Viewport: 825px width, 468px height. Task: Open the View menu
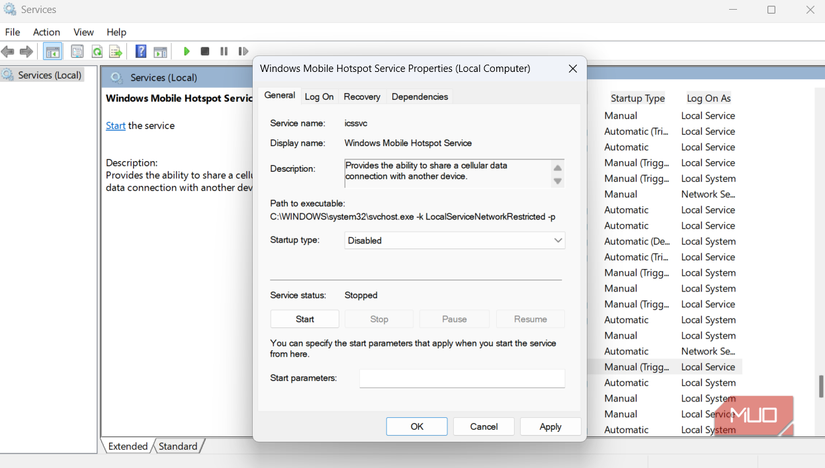84,32
